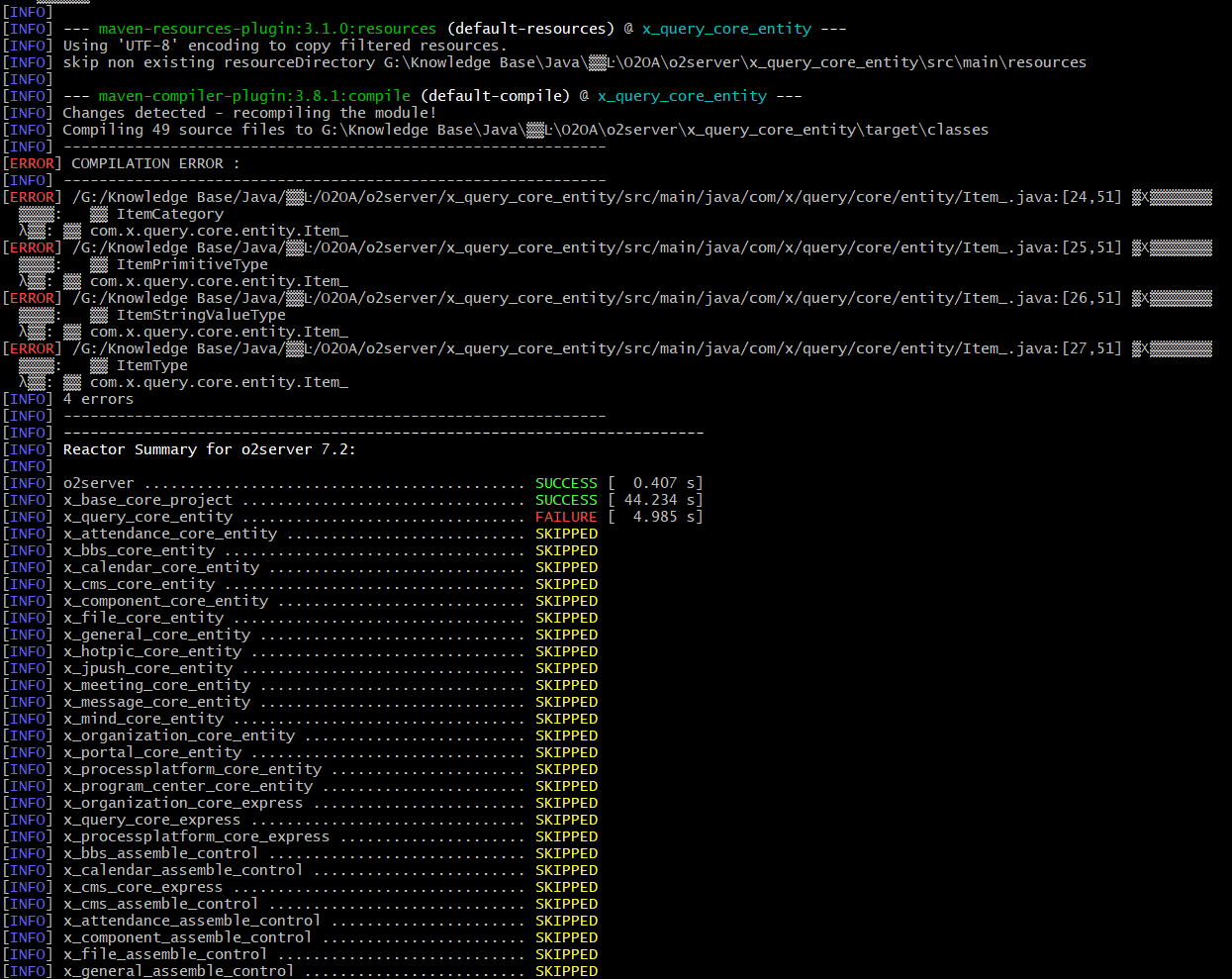This screenshot has width=1232, height=979.
Task: Click SKIPPED status for x_bbs_core_entity
Action: tap(566, 550)
